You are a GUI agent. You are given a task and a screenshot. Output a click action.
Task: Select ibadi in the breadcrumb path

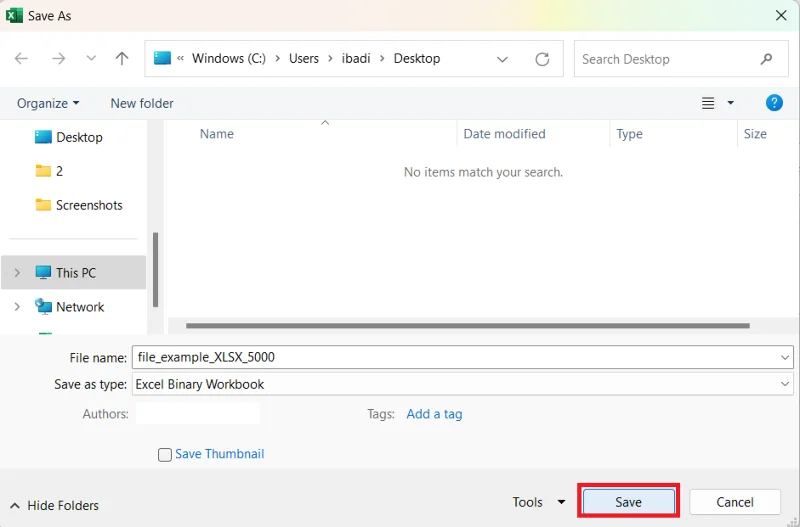356,59
